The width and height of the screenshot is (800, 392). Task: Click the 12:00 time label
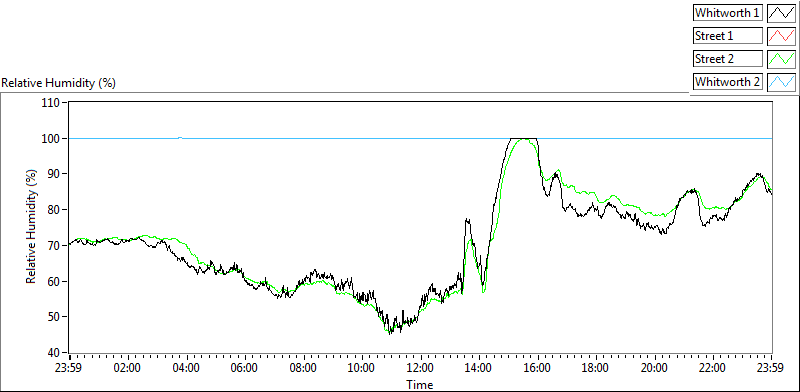[420, 368]
